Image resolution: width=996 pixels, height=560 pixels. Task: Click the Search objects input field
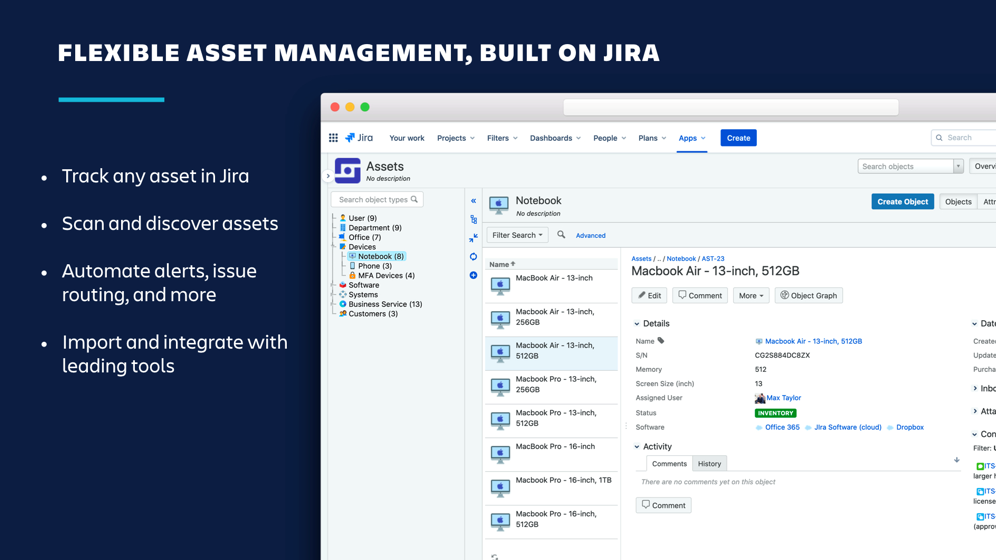click(906, 166)
